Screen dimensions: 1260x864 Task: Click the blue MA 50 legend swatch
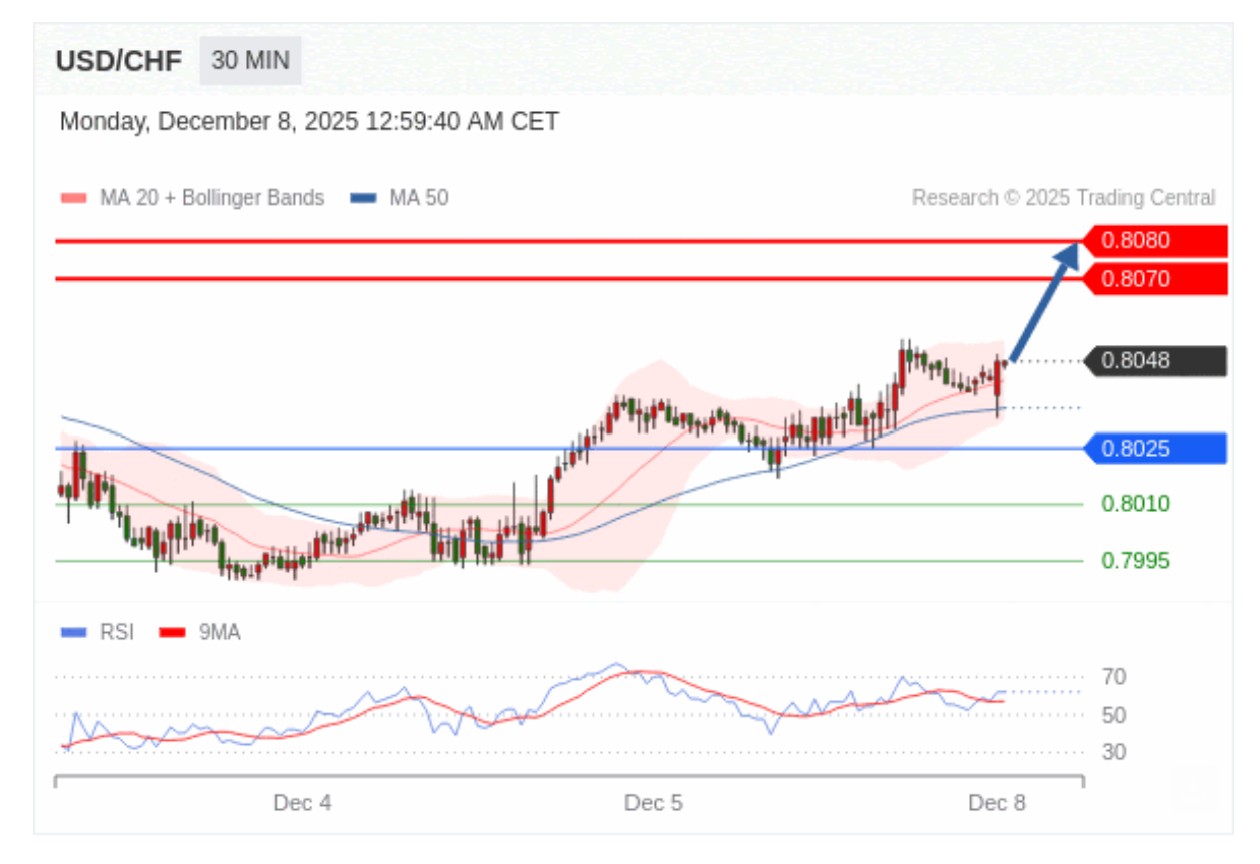pyautogui.click(x=362, y=198)
